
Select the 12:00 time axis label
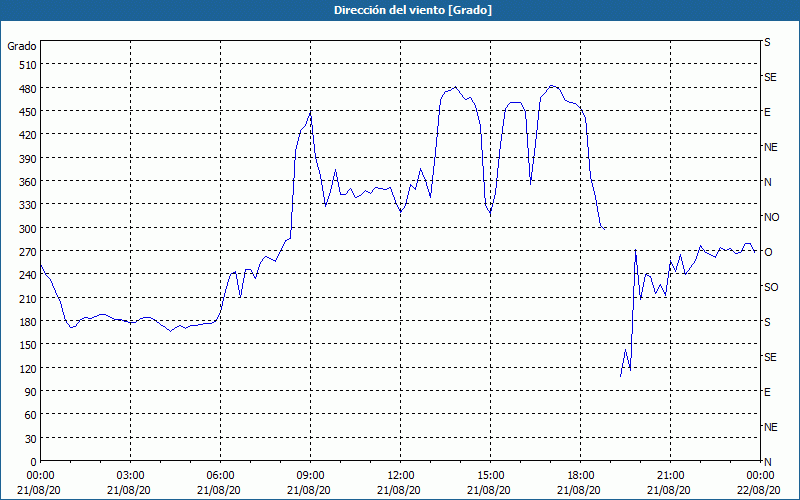coord(401,476)
